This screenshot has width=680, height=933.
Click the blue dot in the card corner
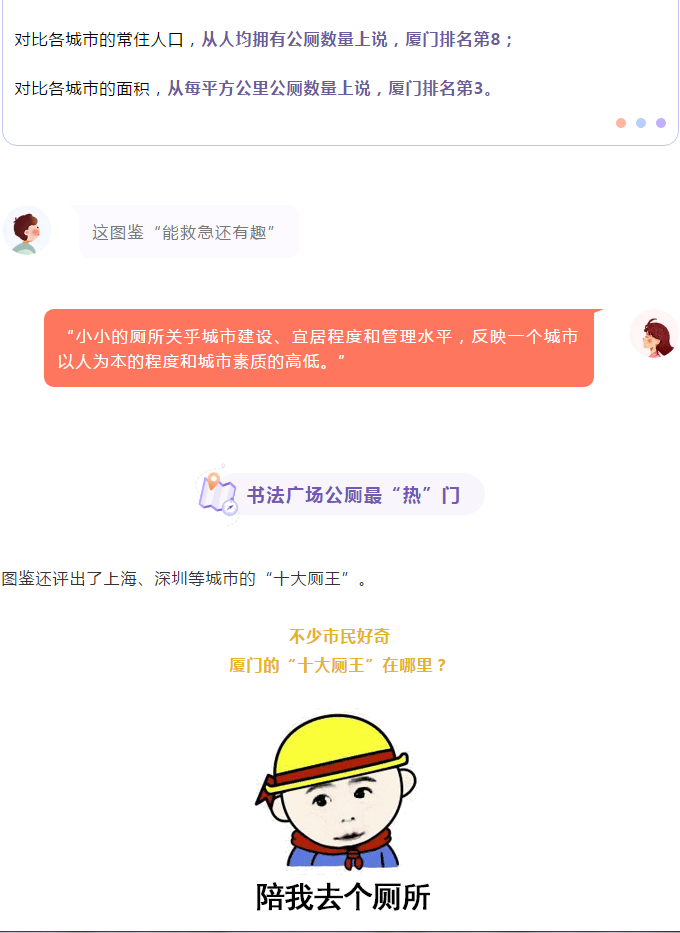click(641, 123)
